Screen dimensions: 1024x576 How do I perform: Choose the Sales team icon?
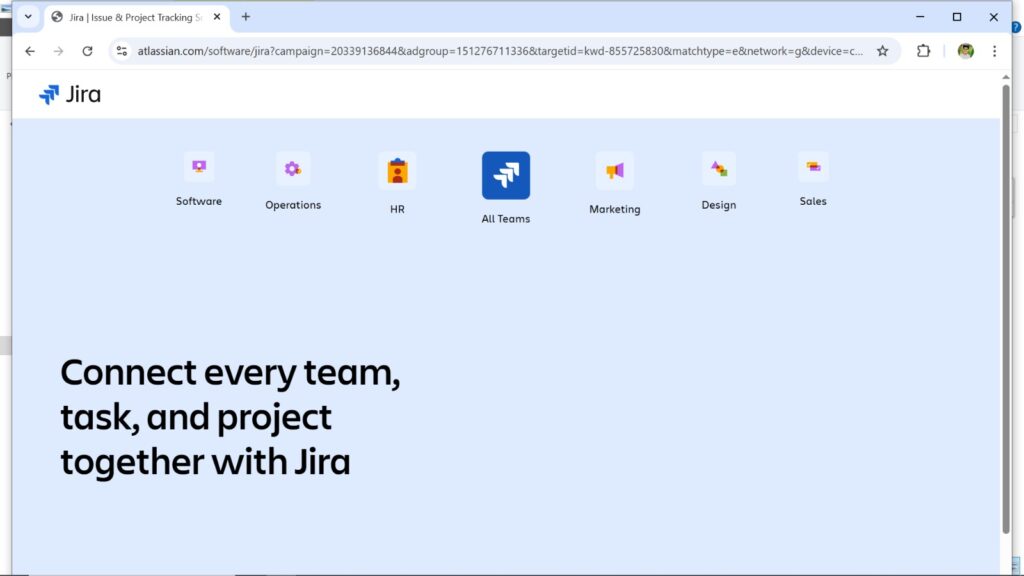(813, 167)
